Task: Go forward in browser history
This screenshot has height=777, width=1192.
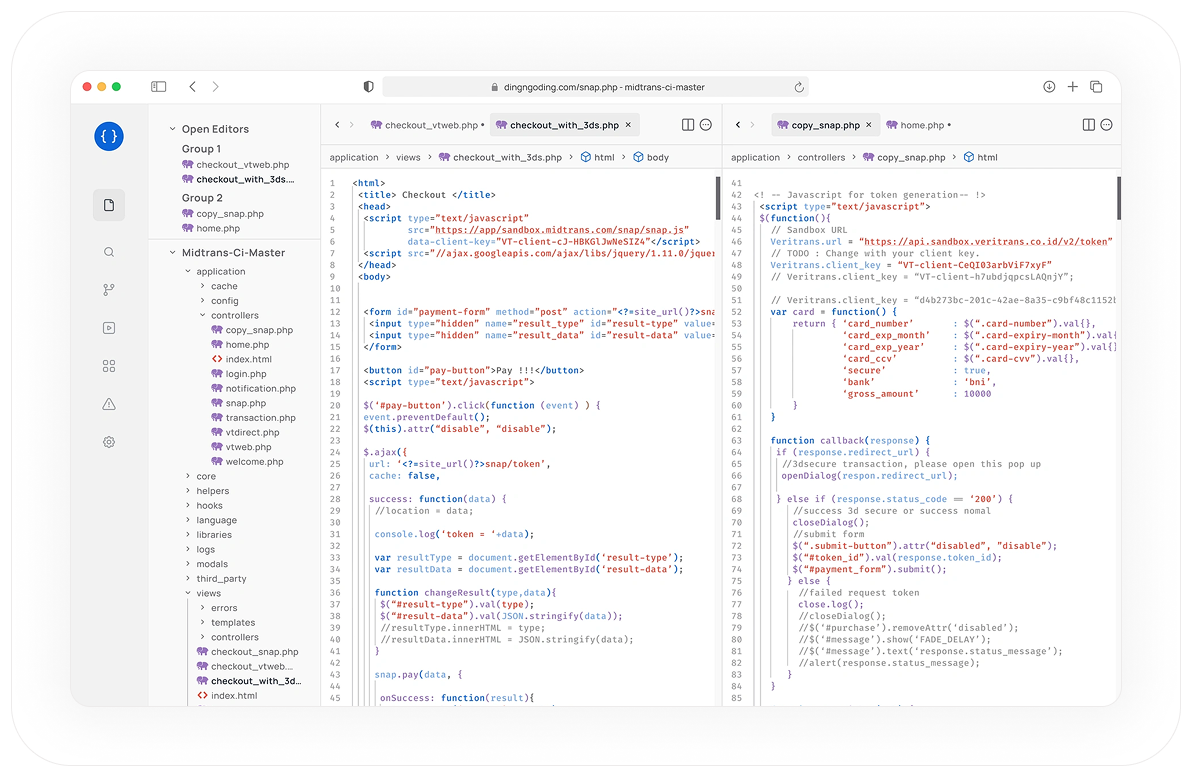Action: click(x=216, y=87)
